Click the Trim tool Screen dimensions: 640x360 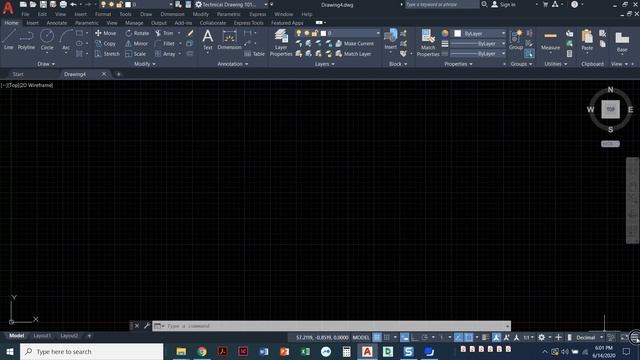164,33
